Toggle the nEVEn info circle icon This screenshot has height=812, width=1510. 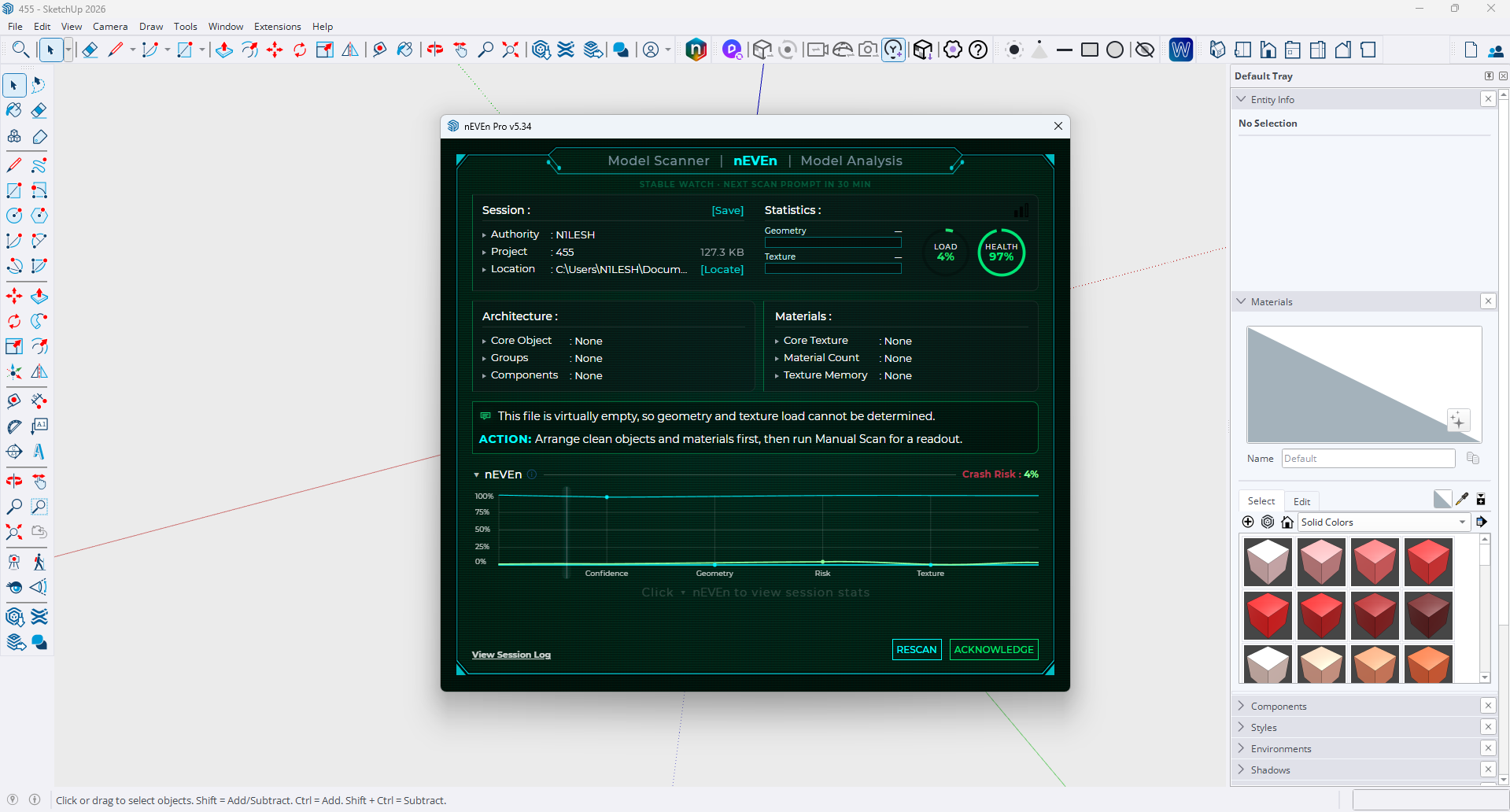tap(532, 474)
